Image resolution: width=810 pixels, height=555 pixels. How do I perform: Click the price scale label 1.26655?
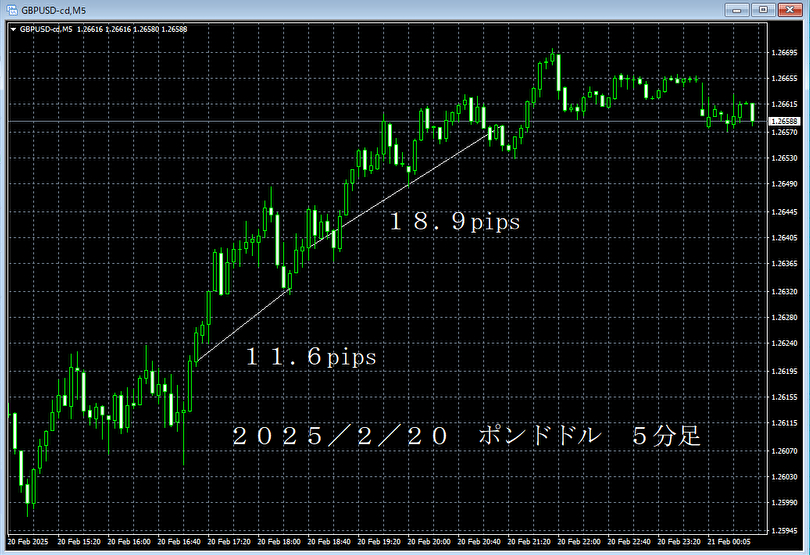pyautogui.click(x=784, y=79)
